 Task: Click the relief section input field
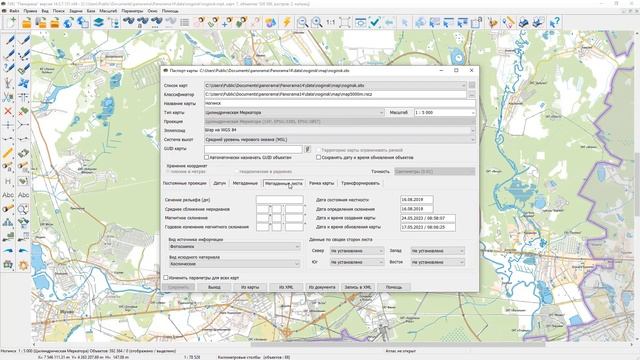(280, 200)
